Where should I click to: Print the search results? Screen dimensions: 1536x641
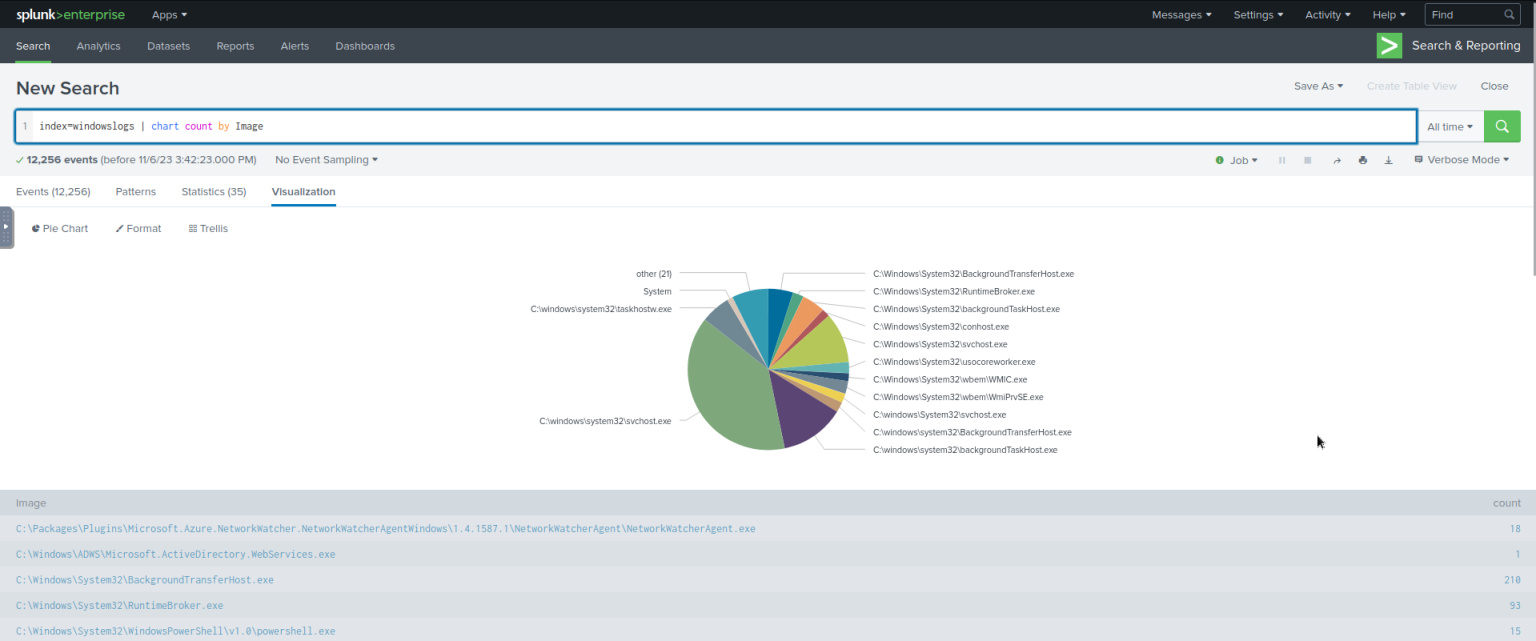point(1362,159)
